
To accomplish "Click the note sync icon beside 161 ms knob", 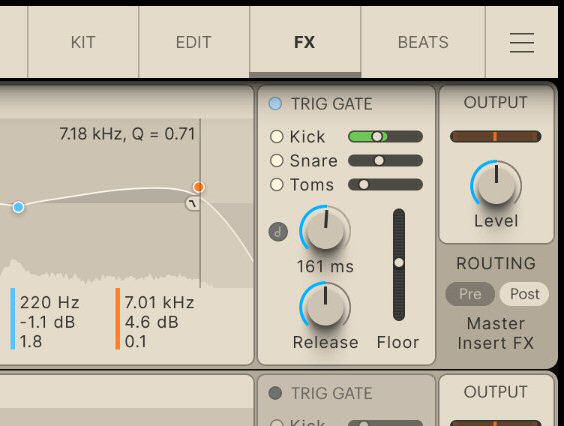I will (x=278, y=232).
